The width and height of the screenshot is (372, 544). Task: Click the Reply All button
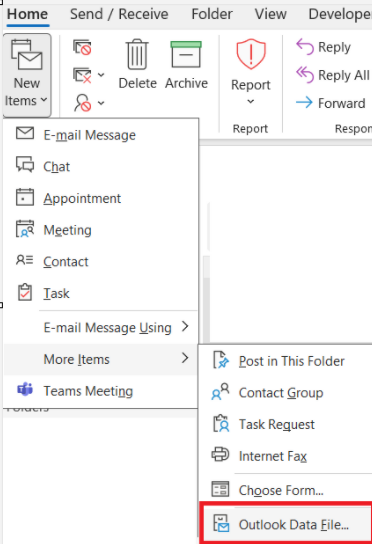tap(333, 75)
